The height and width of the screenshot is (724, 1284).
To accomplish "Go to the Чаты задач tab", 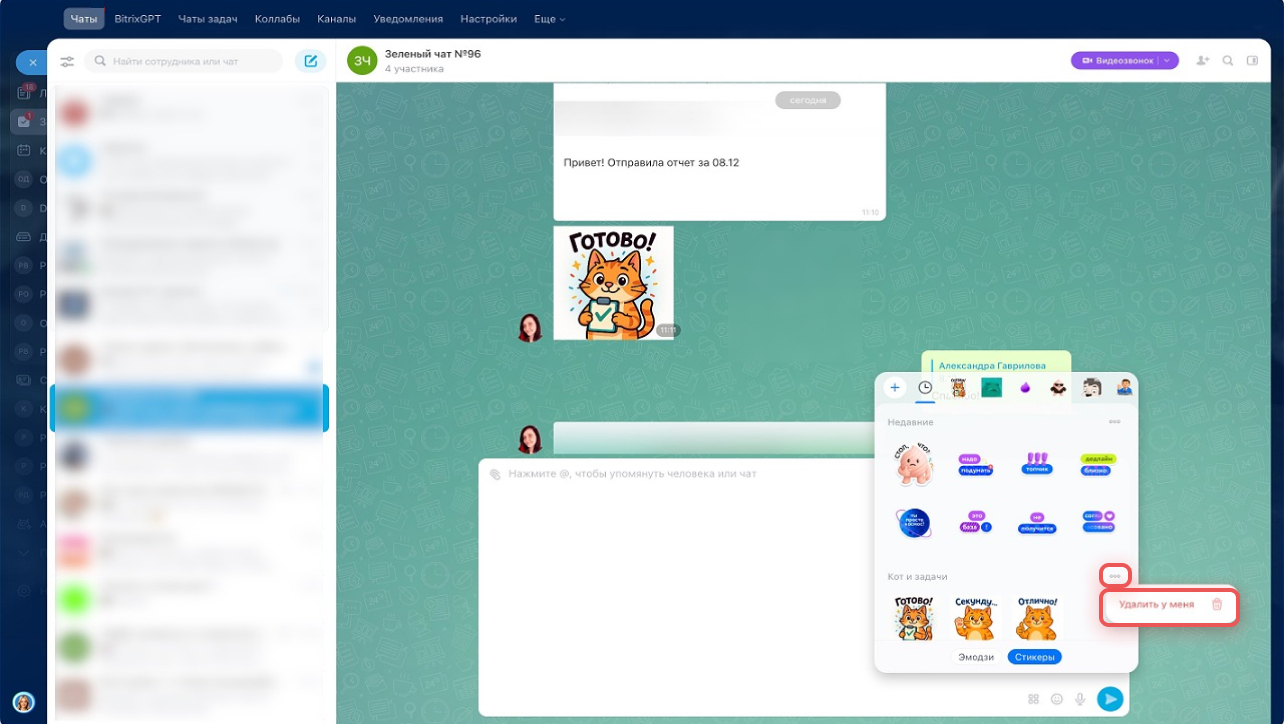I will tap(208, 19).
